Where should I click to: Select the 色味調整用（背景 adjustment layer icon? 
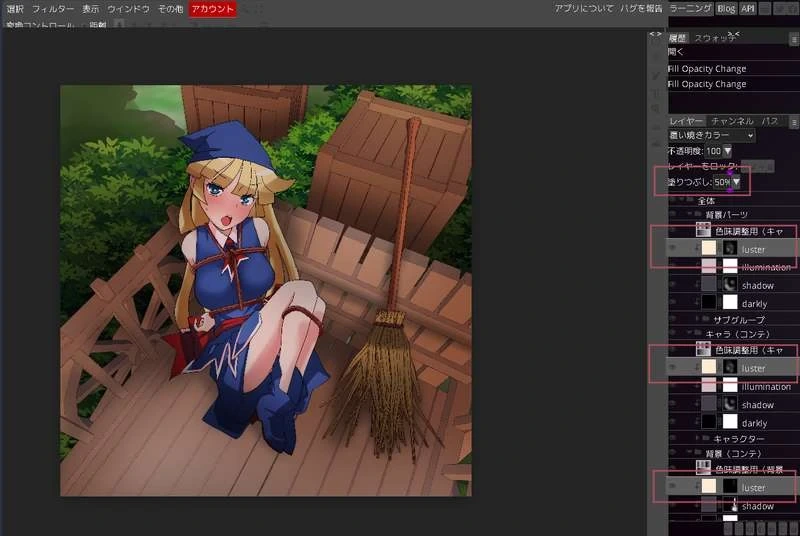[704, 468]
